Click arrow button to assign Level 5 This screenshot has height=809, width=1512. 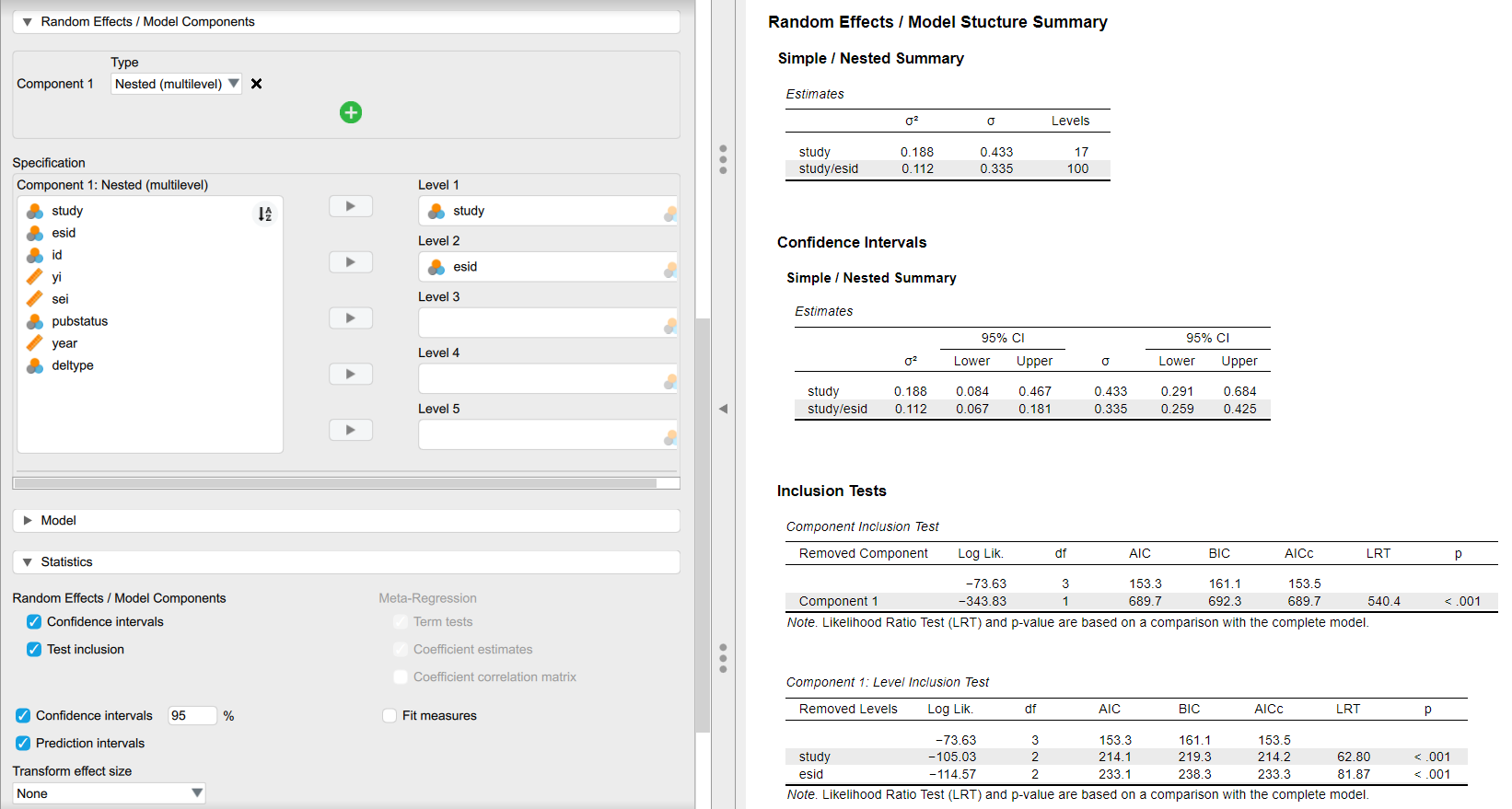pos(351,430)
